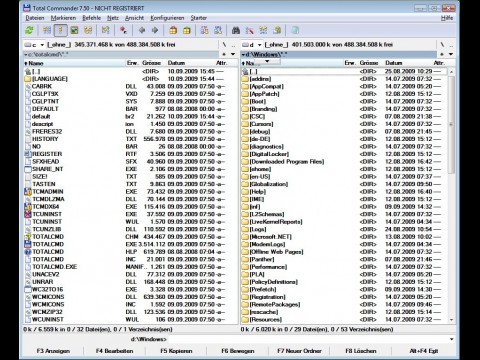
Task: Open the Markieren menu
Action: tap(63, 18)
